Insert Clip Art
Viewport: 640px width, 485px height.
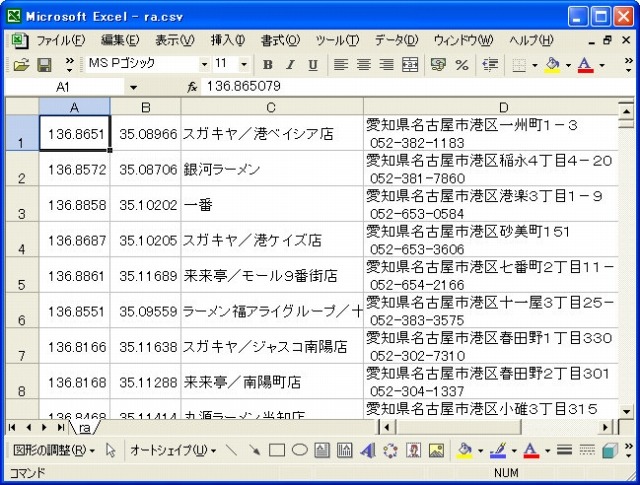413,450
